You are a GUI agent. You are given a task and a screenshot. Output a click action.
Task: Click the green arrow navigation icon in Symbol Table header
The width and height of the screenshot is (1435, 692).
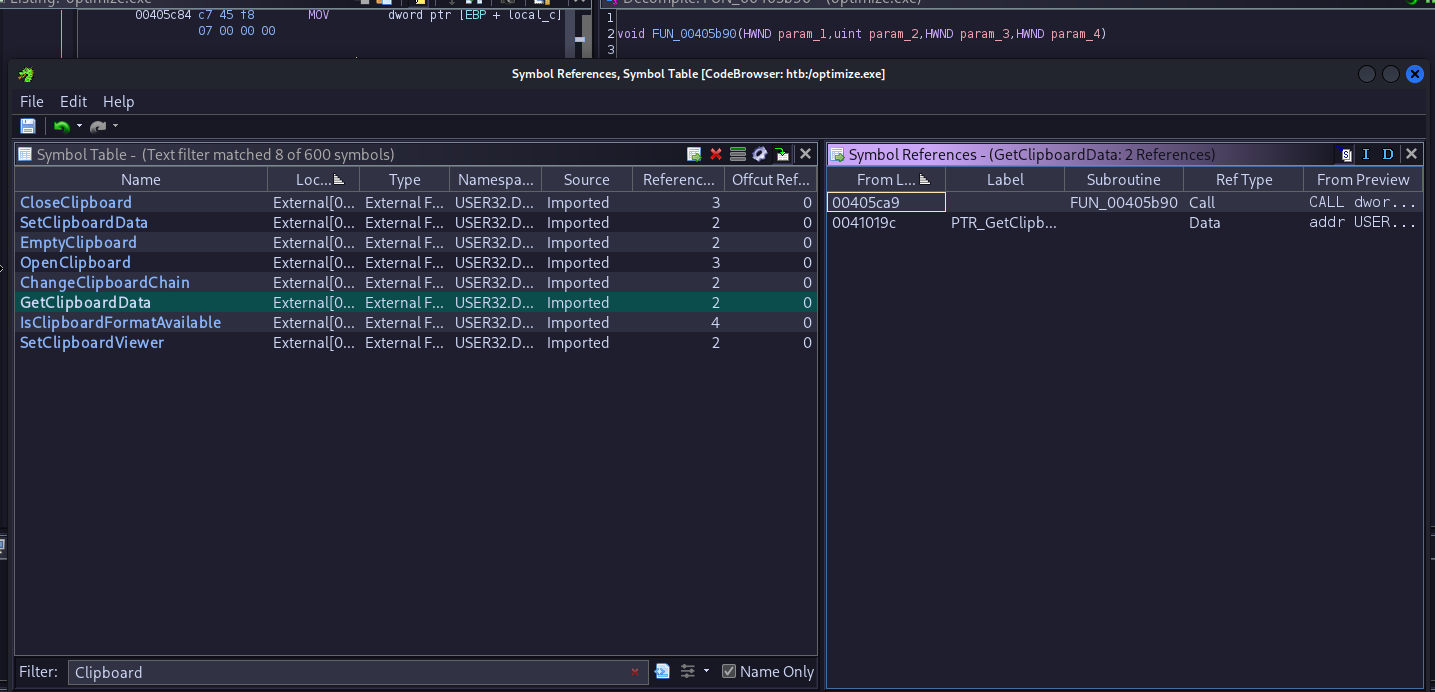coord(782,154)
